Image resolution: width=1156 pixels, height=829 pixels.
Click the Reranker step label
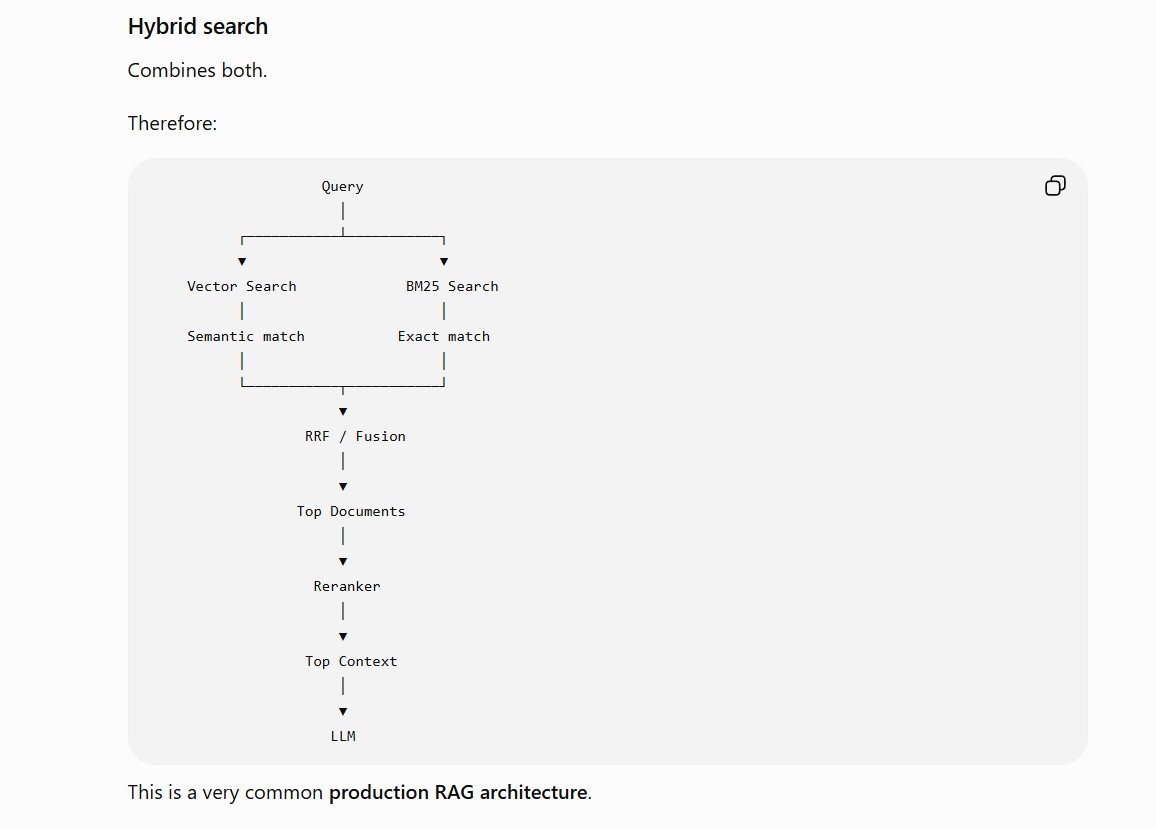[x=347, y=586]
